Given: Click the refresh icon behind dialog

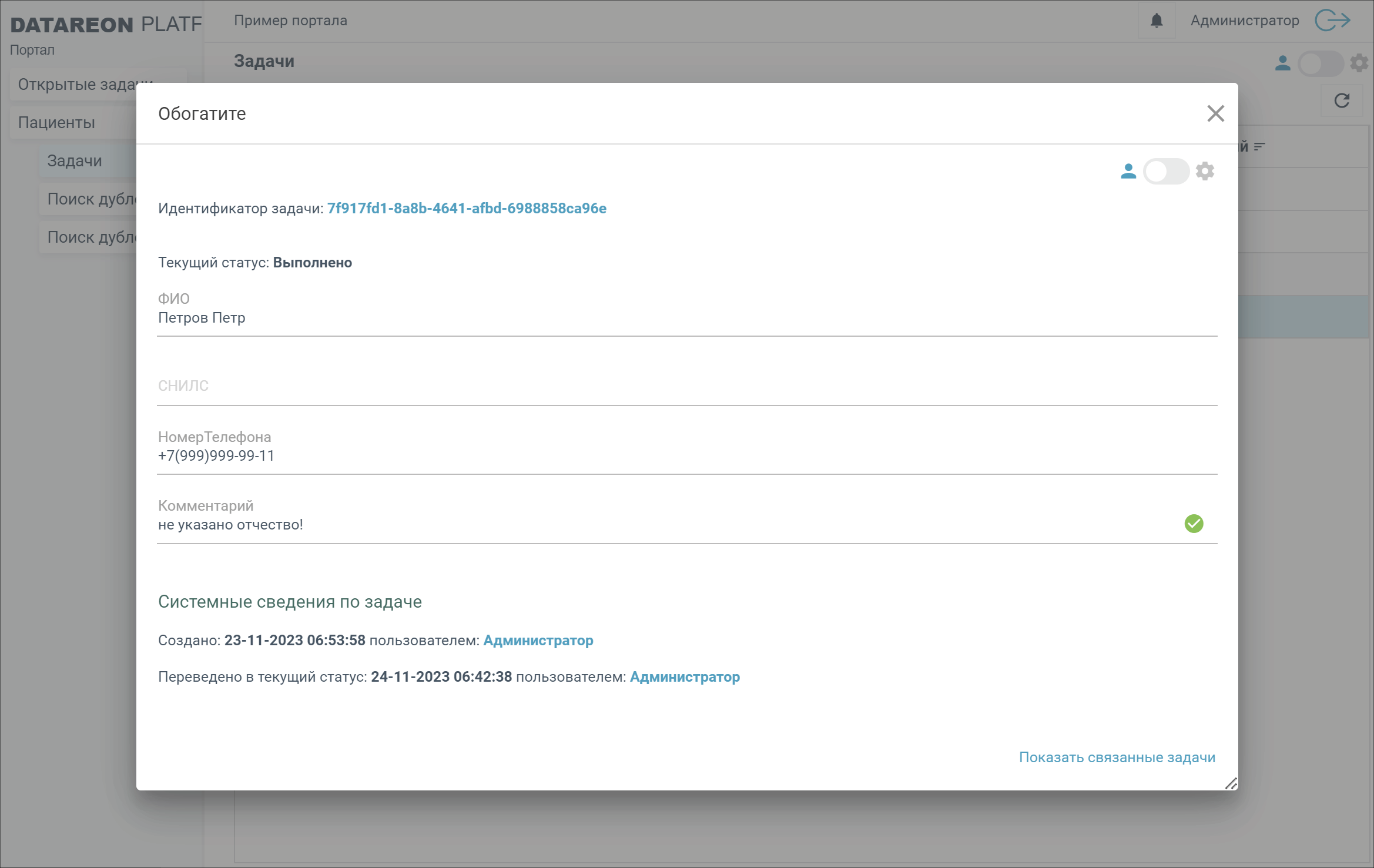Looking at the screenshot, I should (1342, 100).
